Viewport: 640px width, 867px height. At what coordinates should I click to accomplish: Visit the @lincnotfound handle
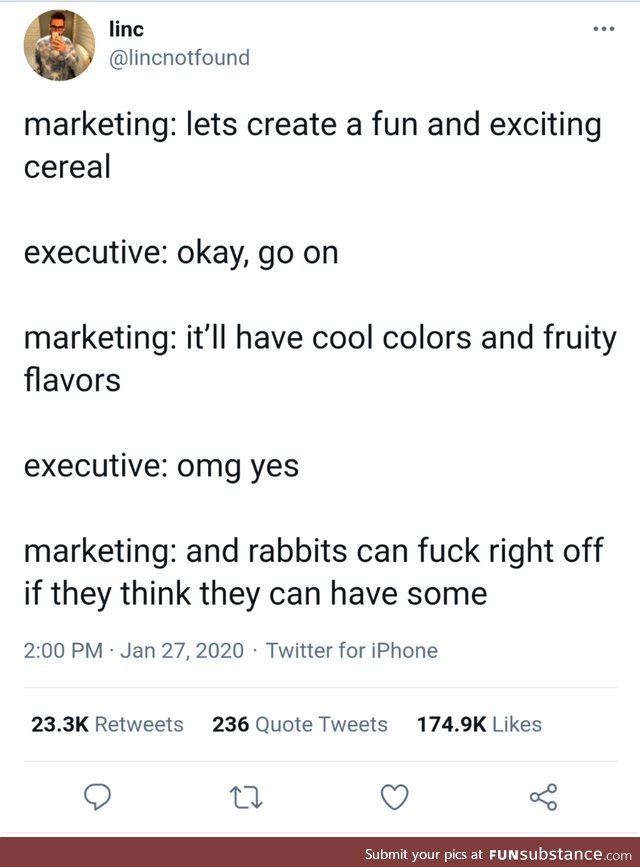tap(178, 58)
